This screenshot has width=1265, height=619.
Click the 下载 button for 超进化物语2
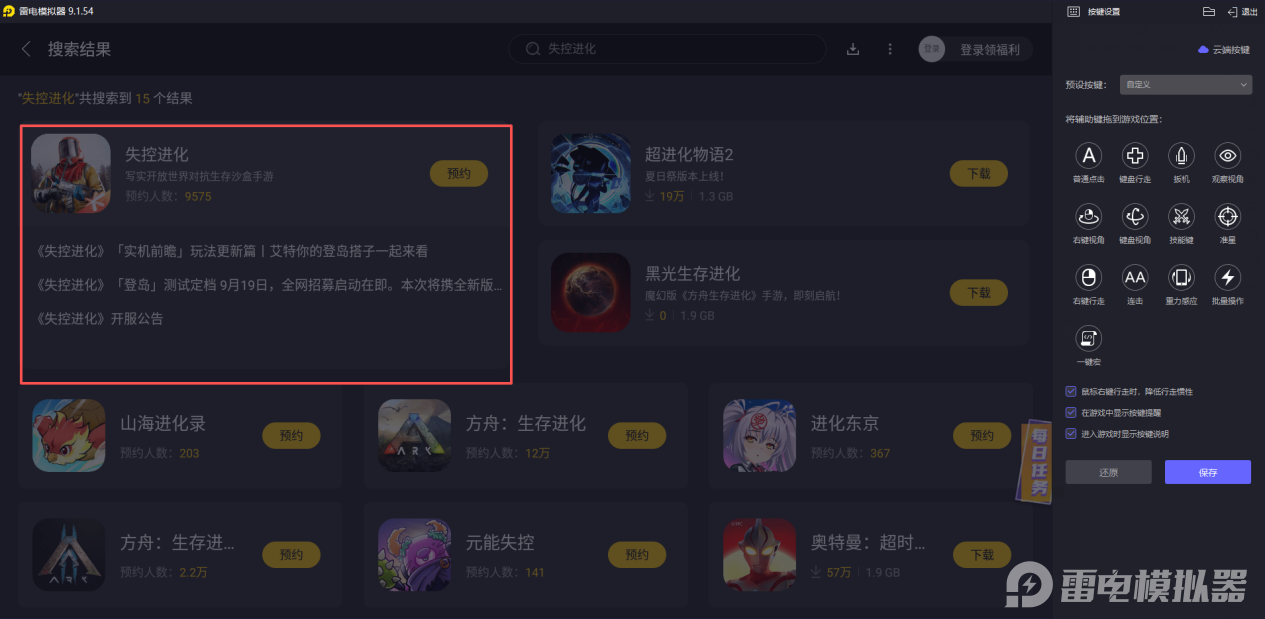979,173
